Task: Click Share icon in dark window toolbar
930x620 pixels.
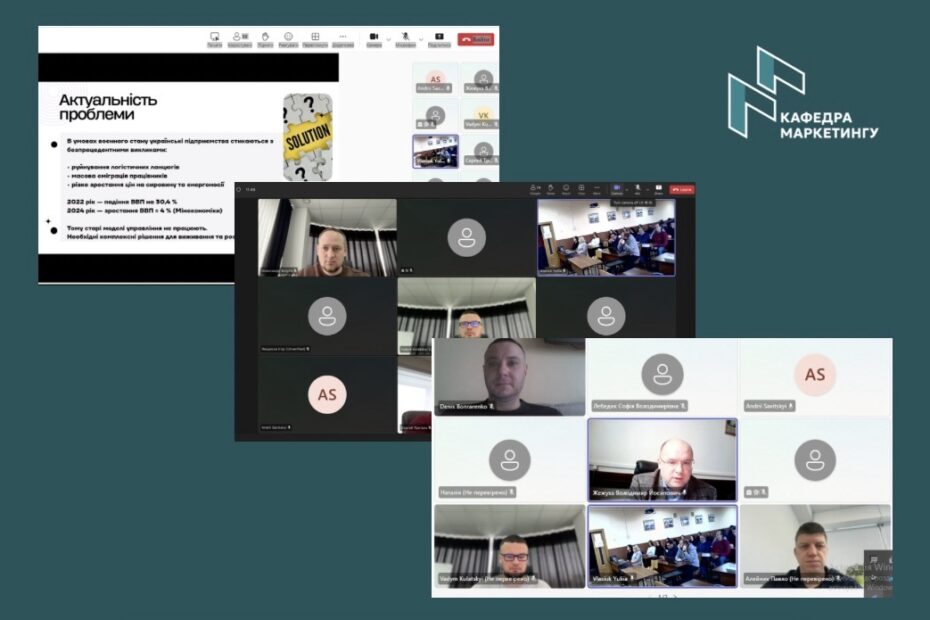Action: [658, 188]
